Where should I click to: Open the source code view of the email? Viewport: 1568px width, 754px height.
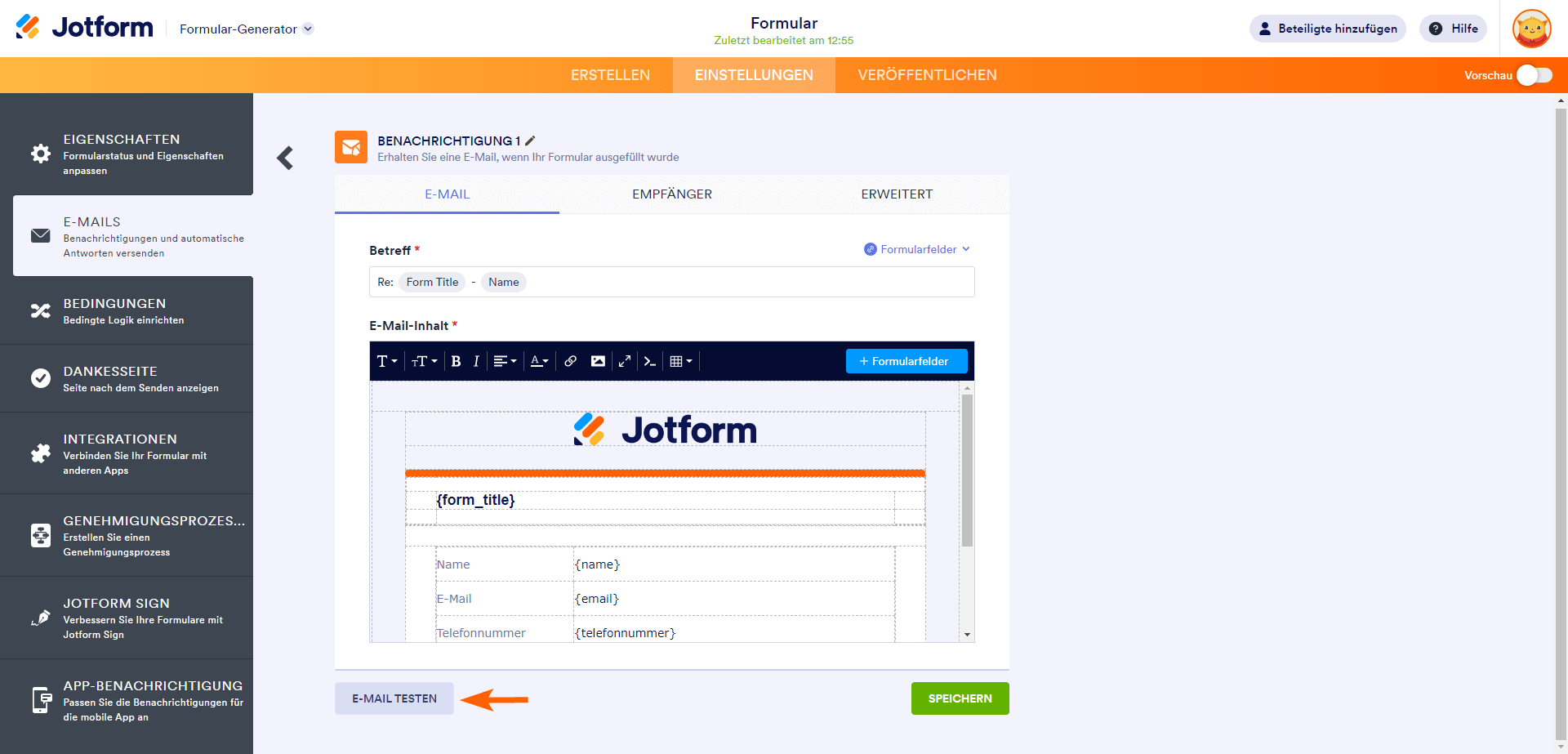pyautogui.click(x=650, y=360)
